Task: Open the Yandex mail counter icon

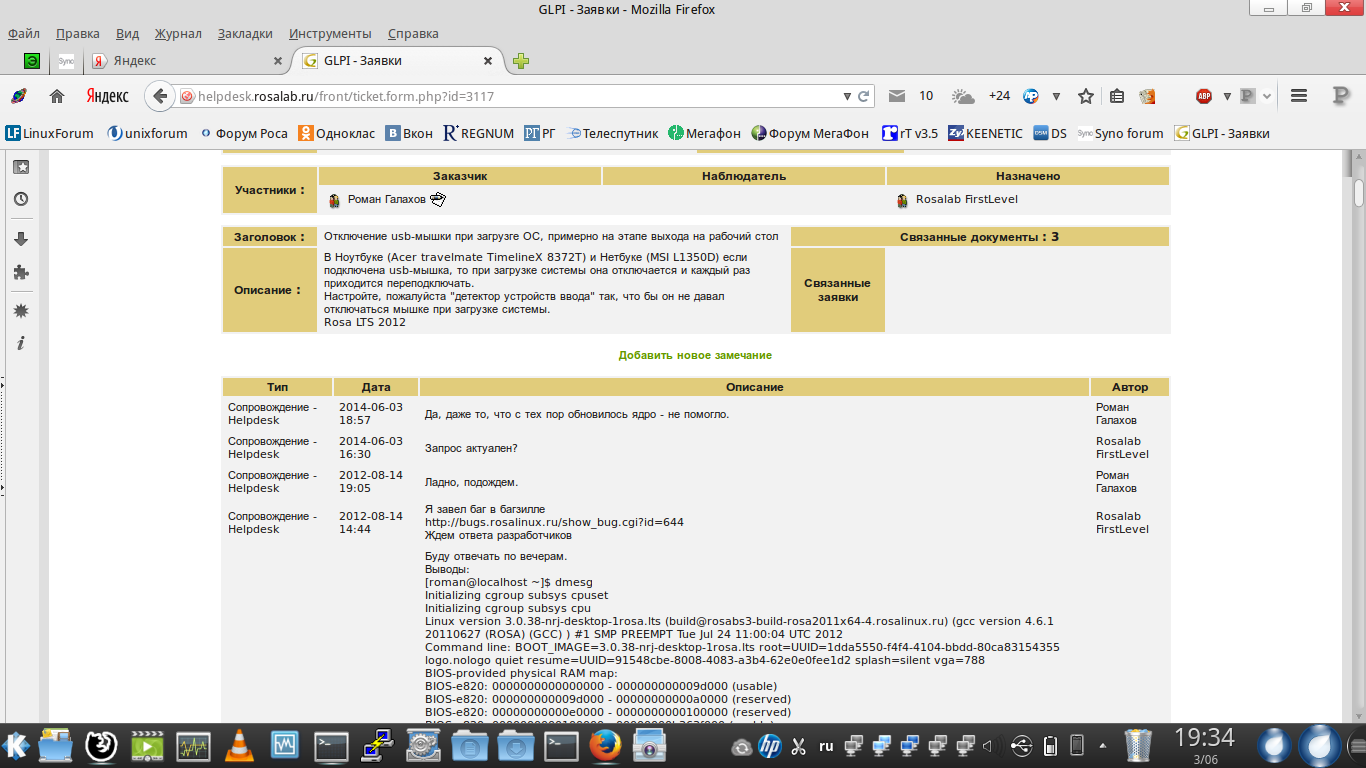Action: click(897, 96)
